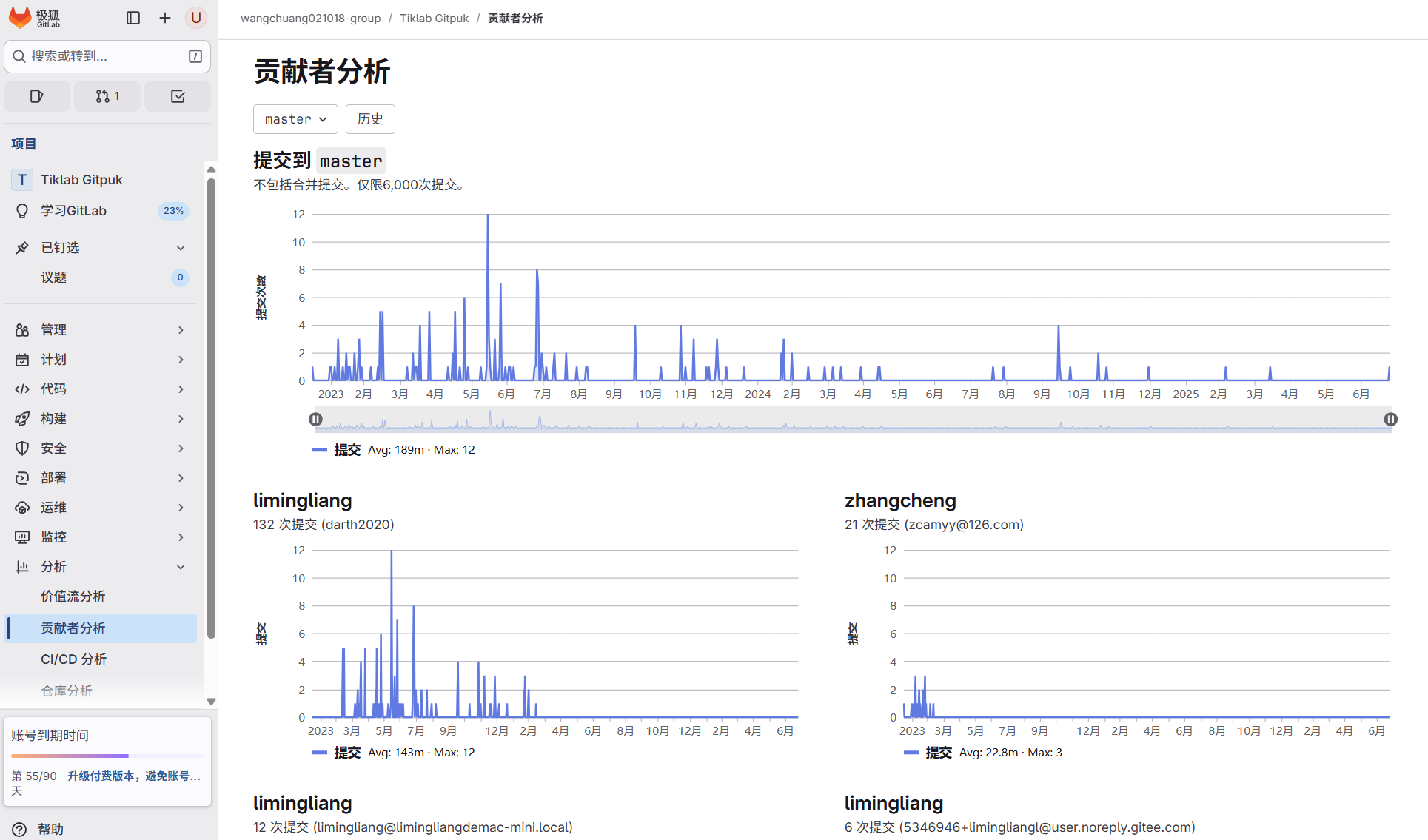The width and height of the screenshot is (1428, 840).
Task: Click the 极狐 GitLab logo
Action: coord(33,18)
